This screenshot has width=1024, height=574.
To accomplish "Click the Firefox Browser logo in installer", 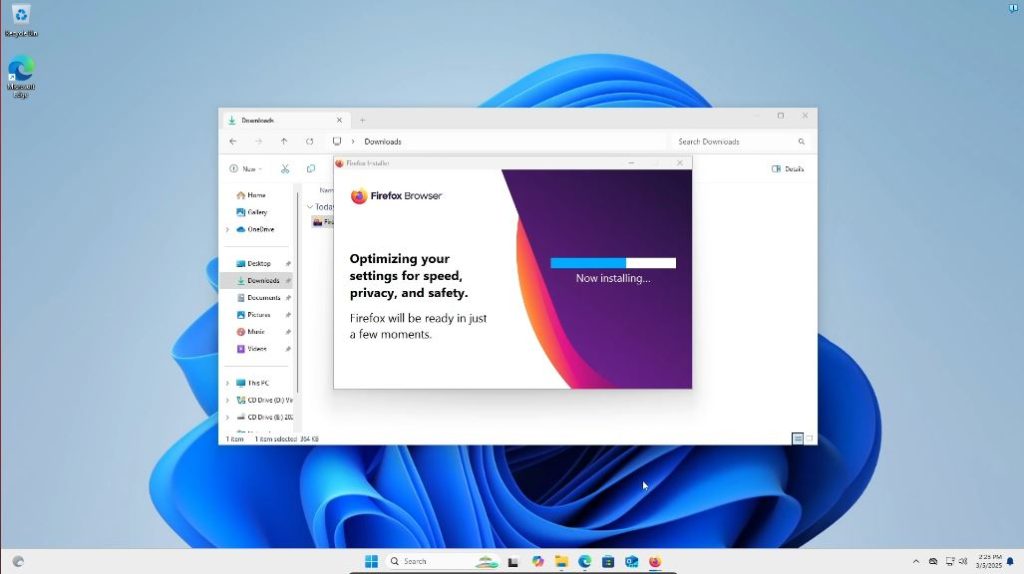I will pos(396,195).
